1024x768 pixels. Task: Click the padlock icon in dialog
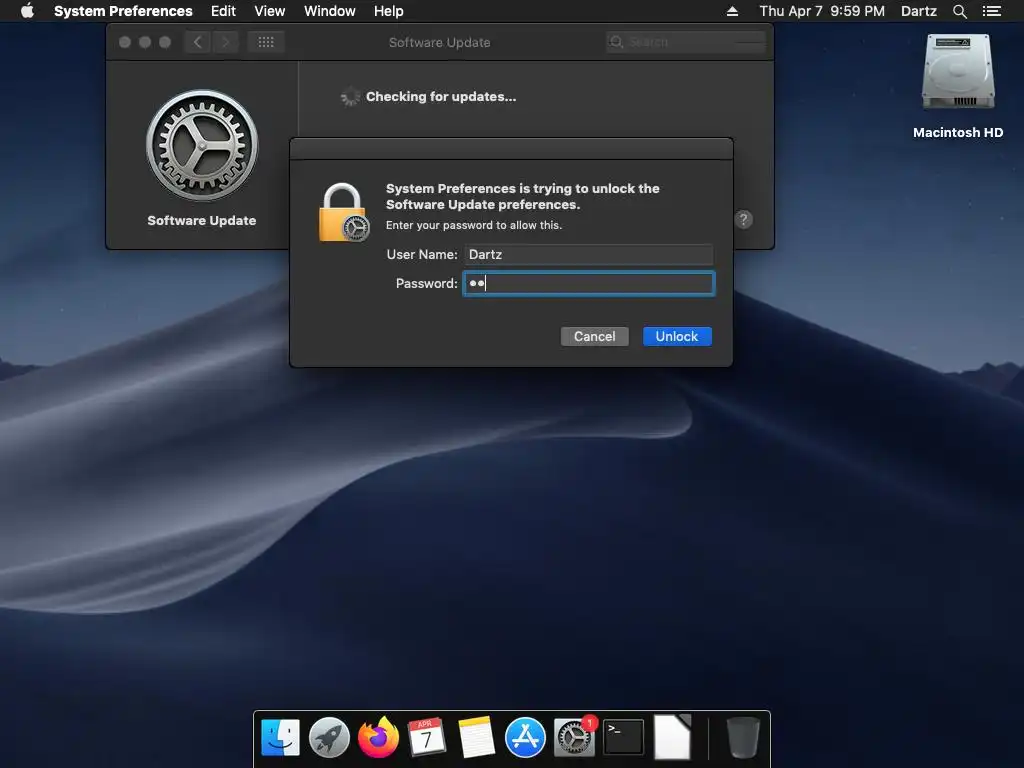(x=344, y=213)
